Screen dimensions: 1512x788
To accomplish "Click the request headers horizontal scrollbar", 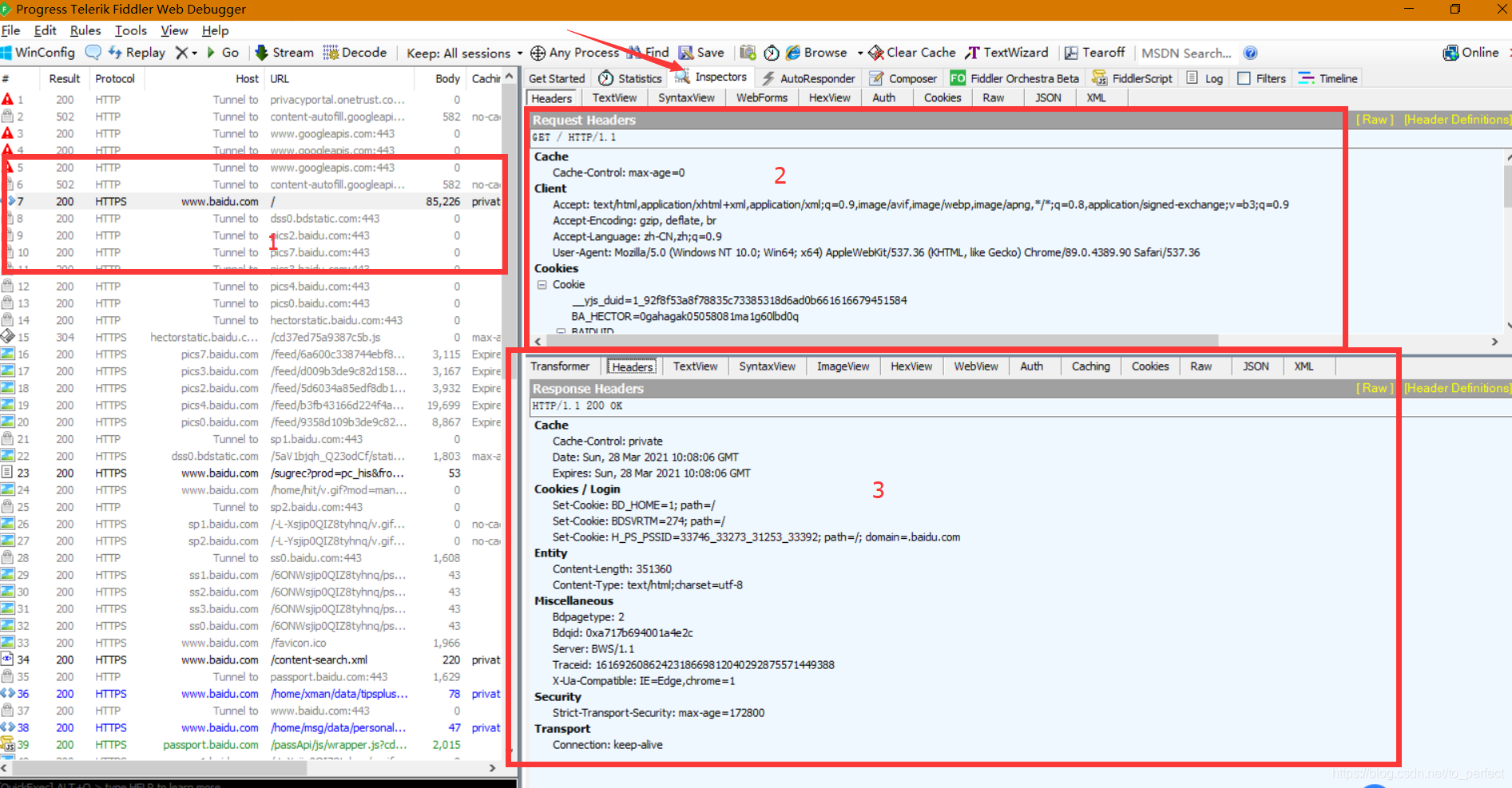I will 882,341.
